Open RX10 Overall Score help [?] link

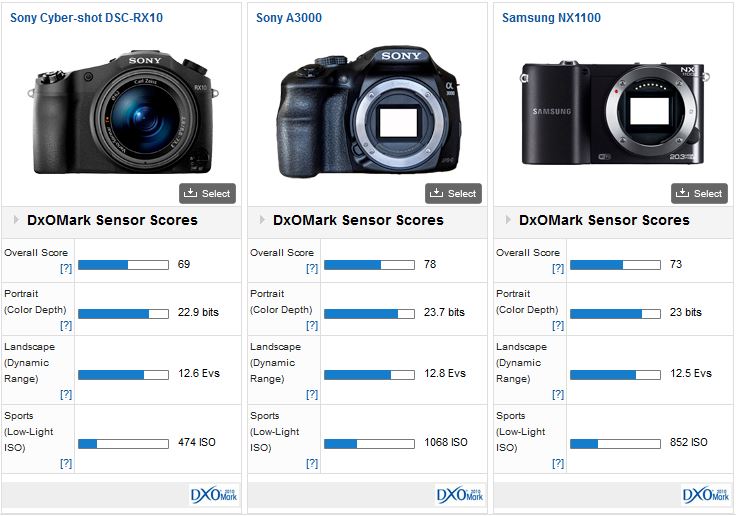(66, 268)
